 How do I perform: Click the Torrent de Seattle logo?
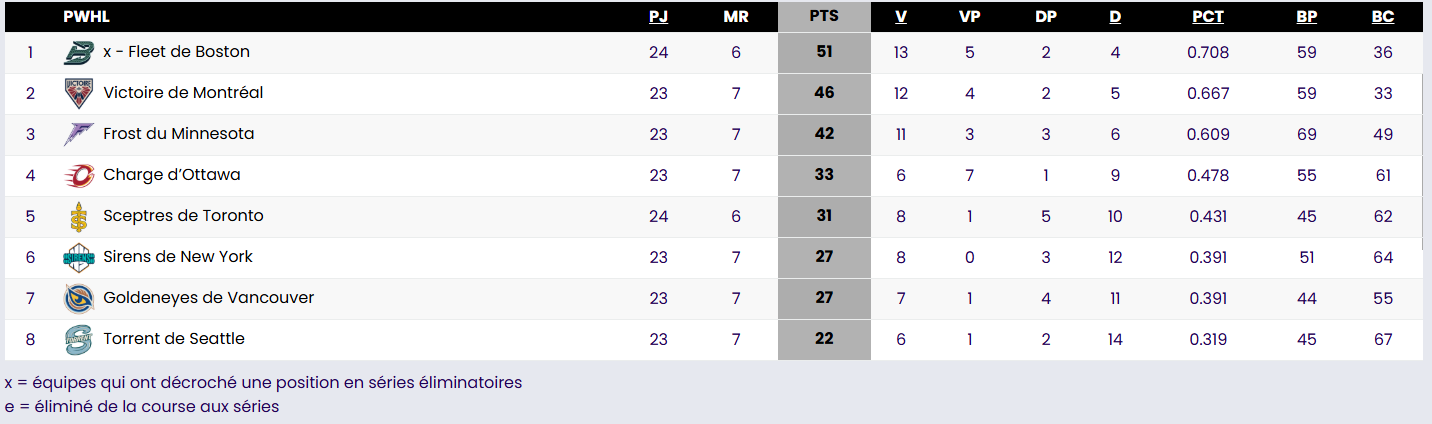[x=78, y=339]
